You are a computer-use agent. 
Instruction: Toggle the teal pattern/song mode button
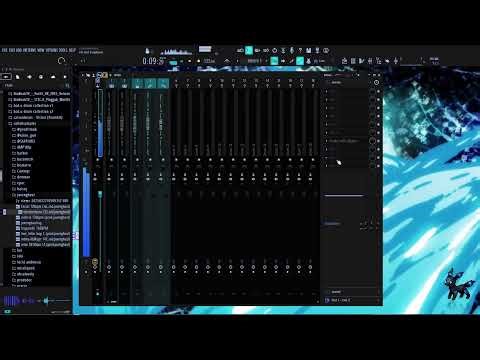pos(173,62)
